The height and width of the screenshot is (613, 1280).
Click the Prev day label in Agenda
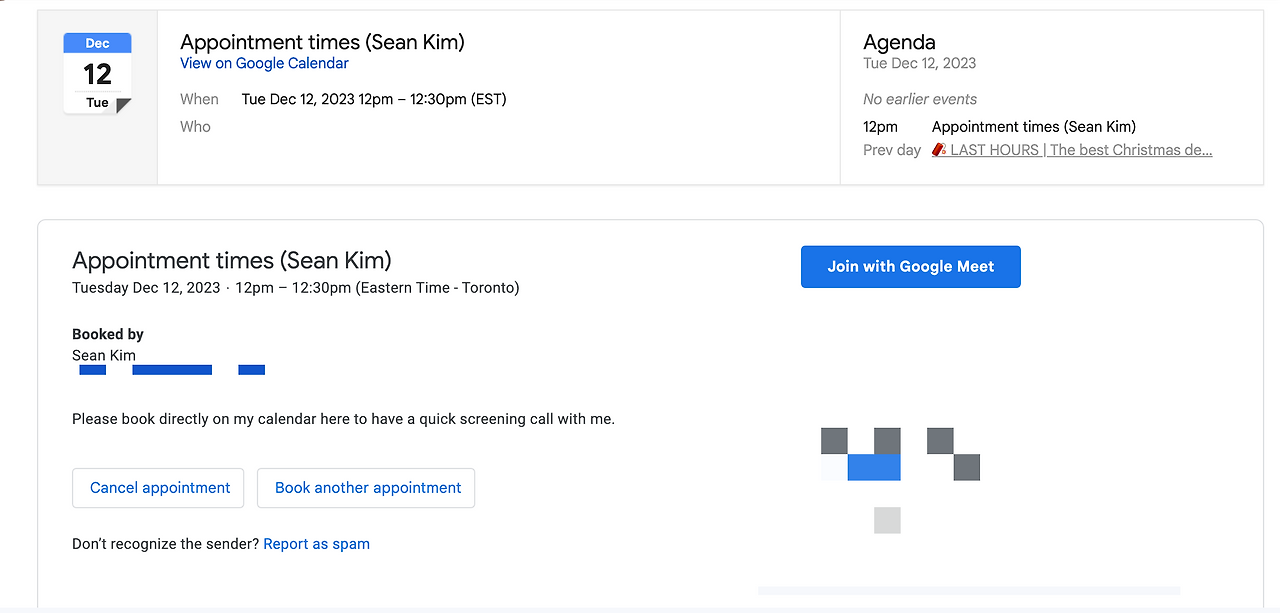(x=891, y=150)
